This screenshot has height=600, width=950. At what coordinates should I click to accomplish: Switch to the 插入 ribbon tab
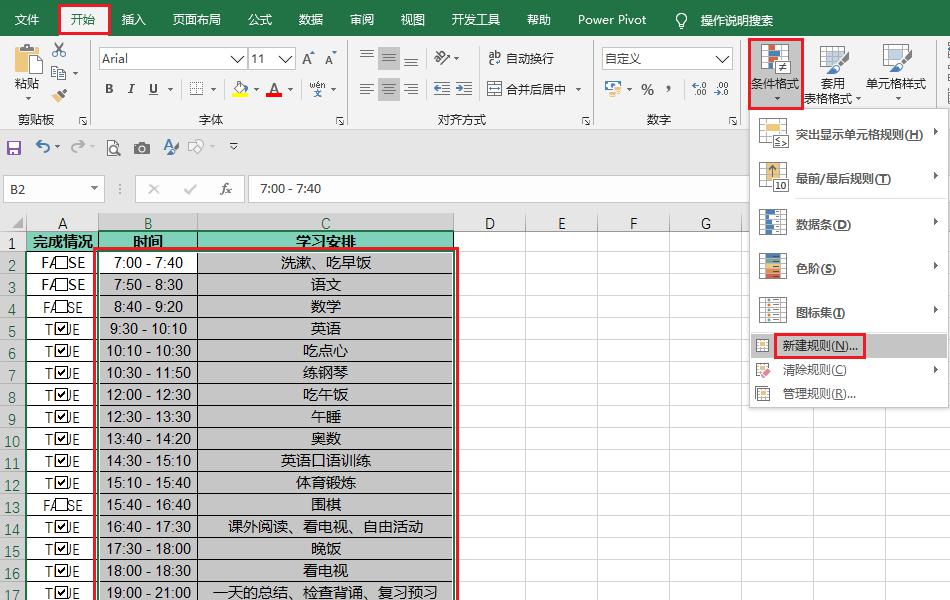(133, 19)
